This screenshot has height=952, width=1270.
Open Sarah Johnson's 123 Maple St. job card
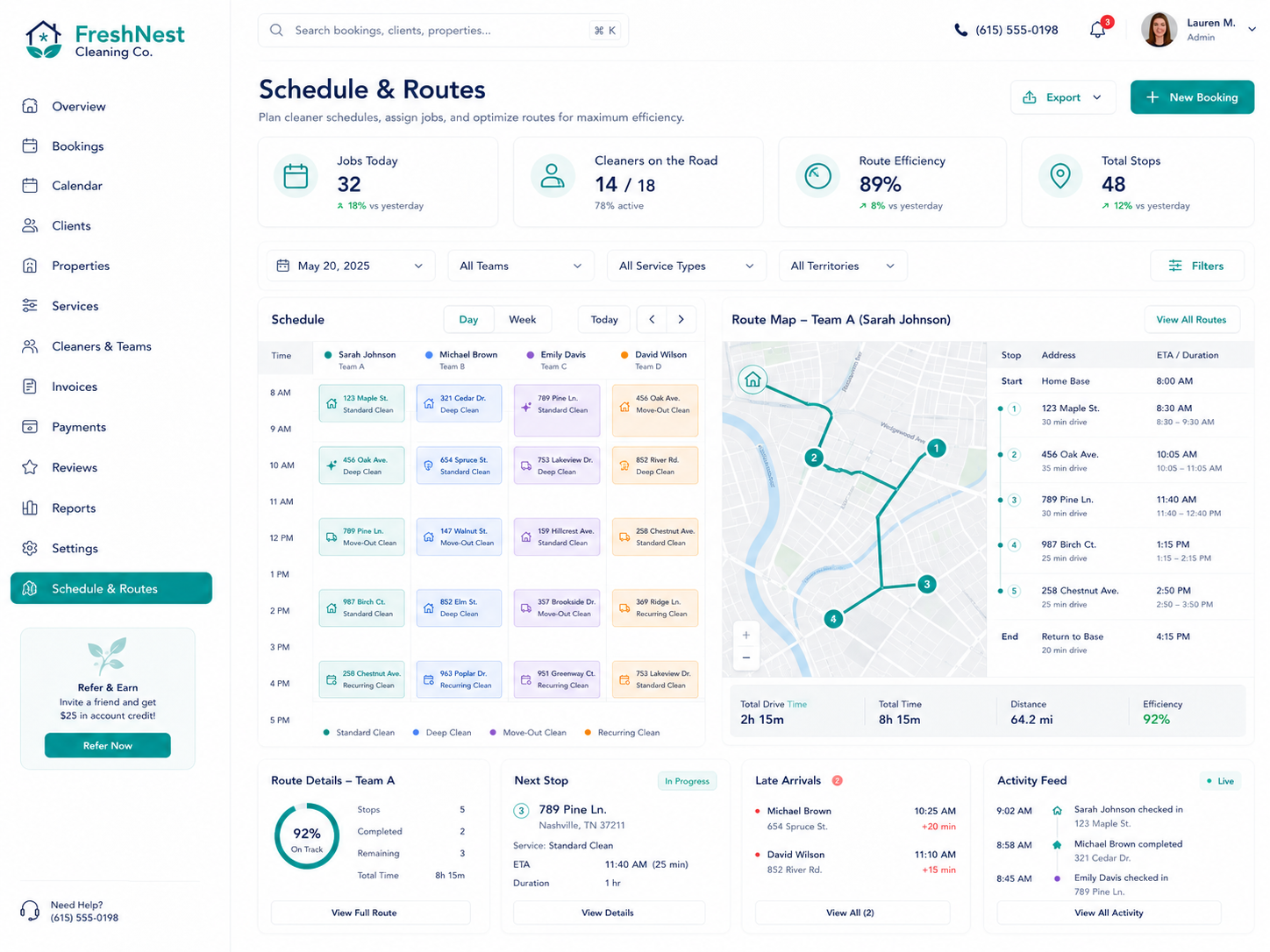tap(361, 404)
